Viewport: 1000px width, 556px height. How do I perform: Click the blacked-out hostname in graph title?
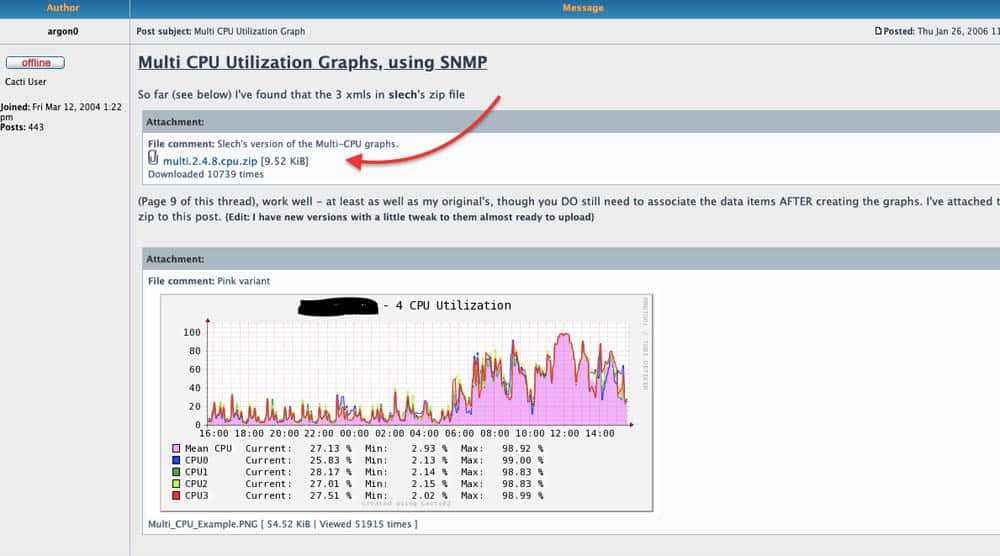[340, 305]
